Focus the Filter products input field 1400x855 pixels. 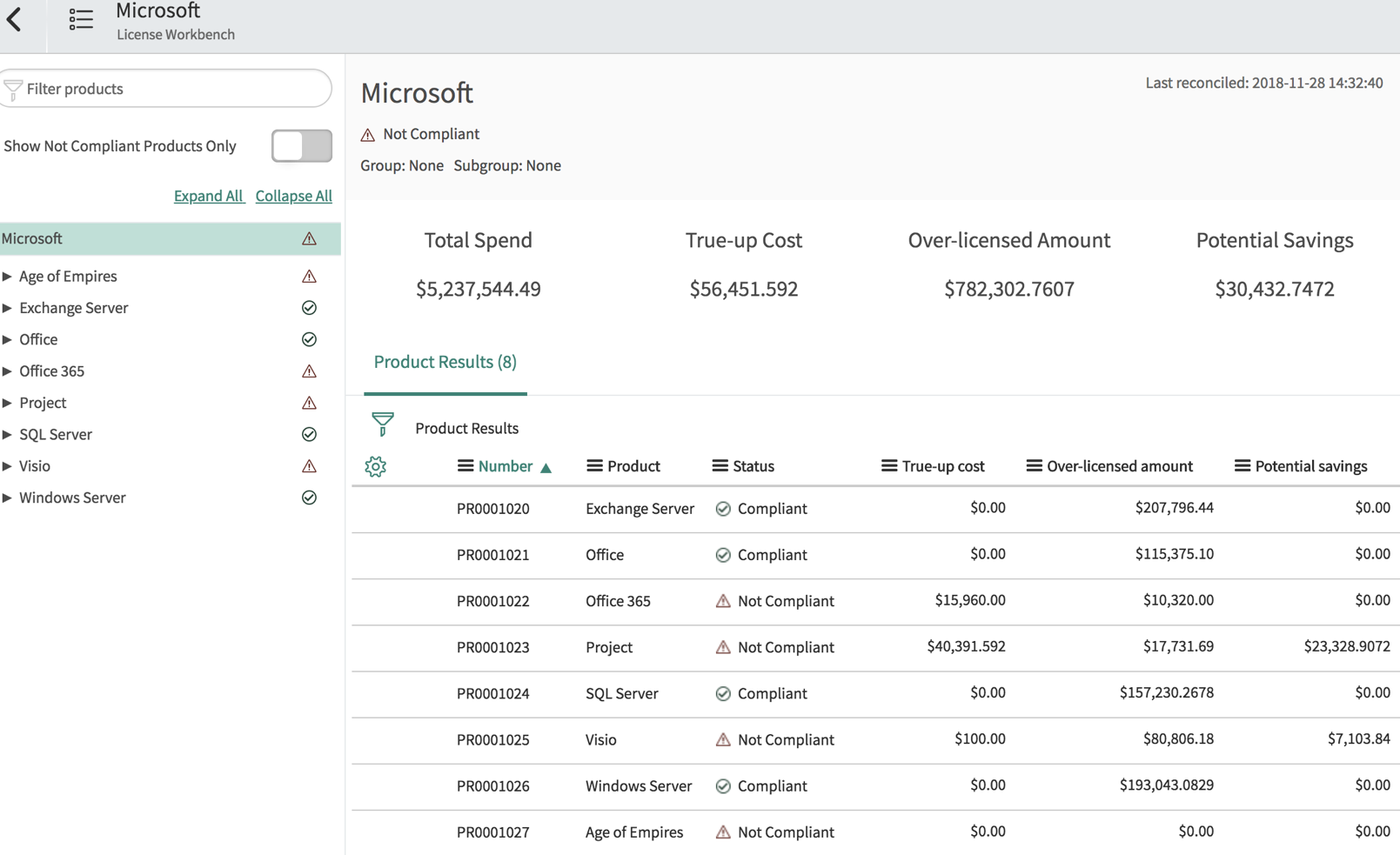(x=166, y=89)
